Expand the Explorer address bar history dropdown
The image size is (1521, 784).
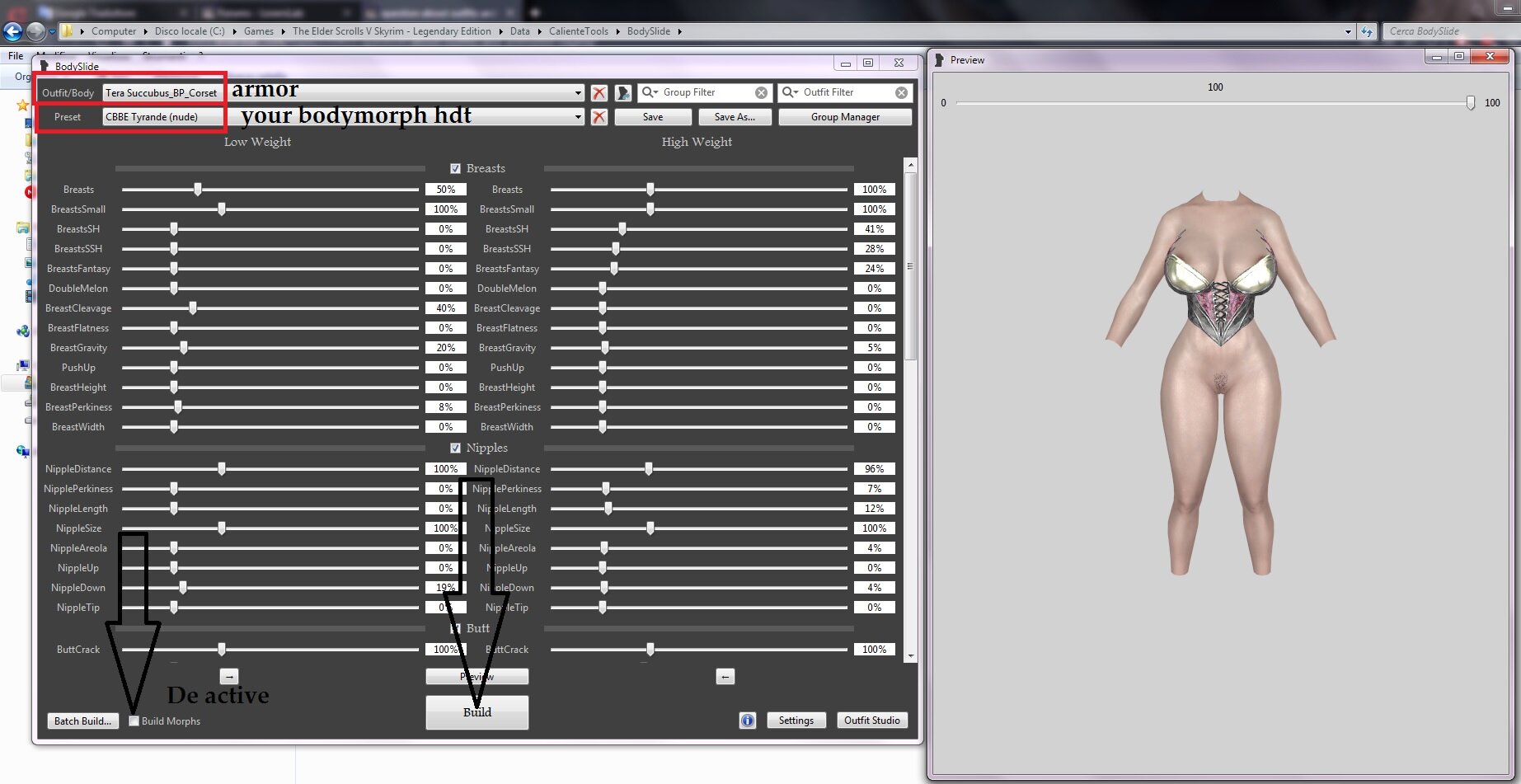coord(1348,31)
